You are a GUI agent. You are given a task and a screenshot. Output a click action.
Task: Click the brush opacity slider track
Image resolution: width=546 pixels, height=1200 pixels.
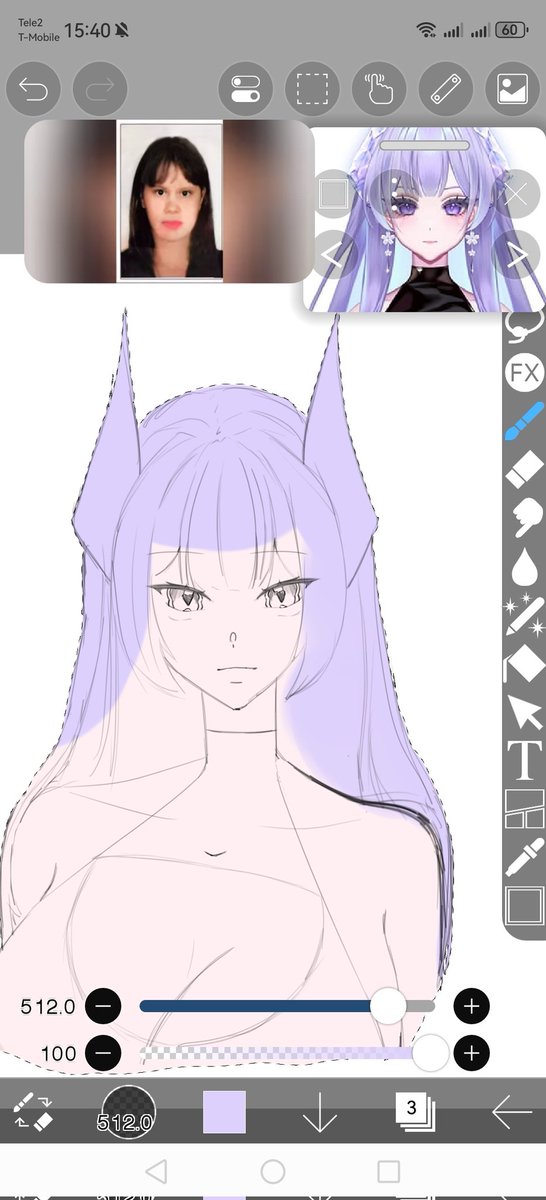288,1053
